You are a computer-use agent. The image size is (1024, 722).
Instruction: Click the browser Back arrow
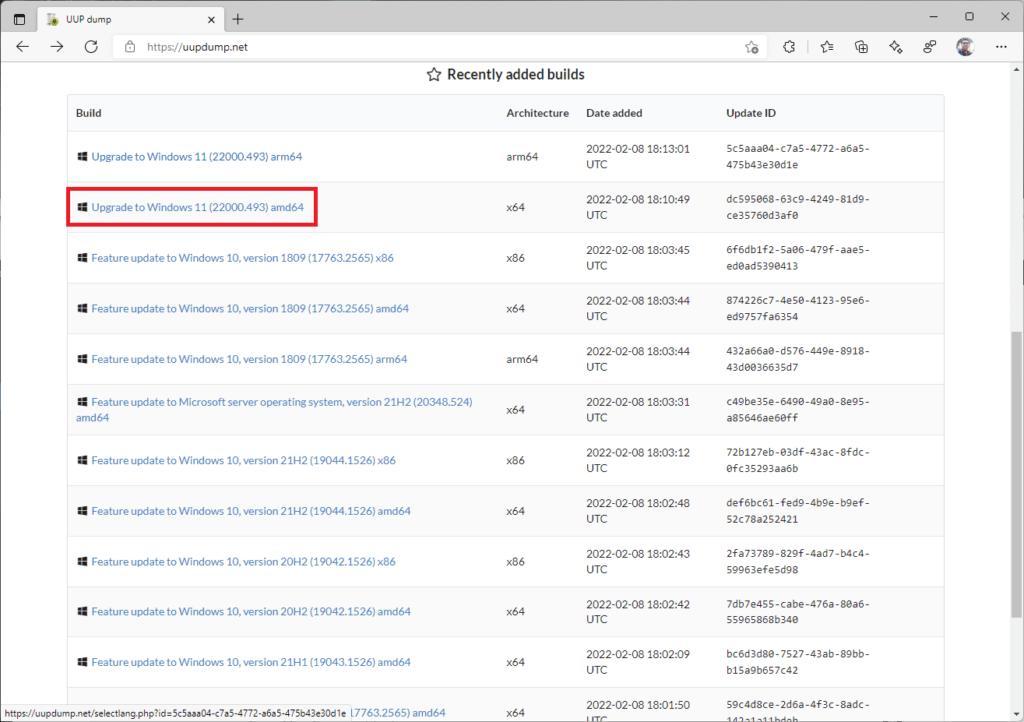click(x=22, y=47)
